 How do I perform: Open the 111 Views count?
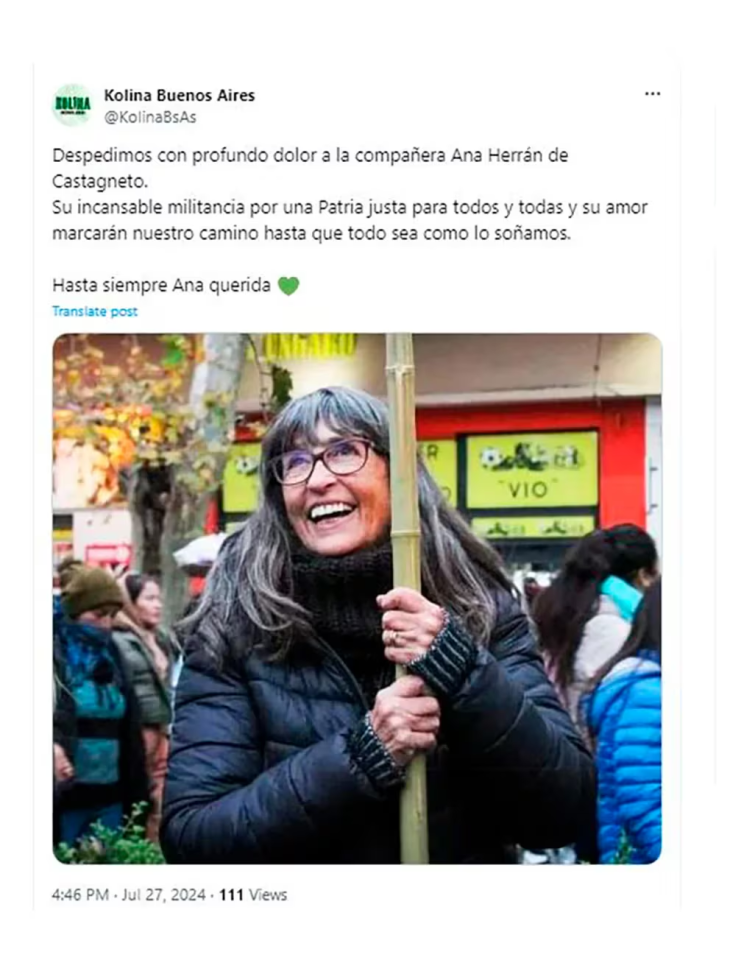[x=253, y=894]
